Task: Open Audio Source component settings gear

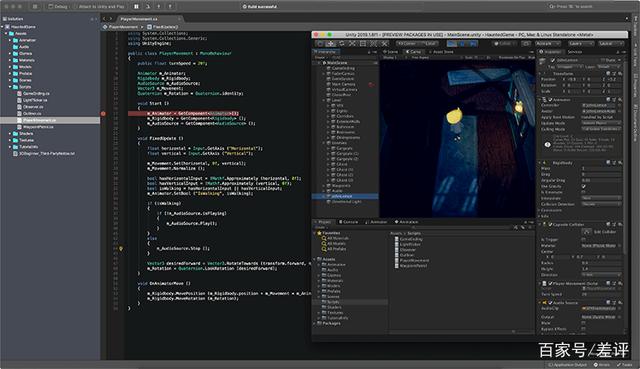Action: (x=620, y=302)
